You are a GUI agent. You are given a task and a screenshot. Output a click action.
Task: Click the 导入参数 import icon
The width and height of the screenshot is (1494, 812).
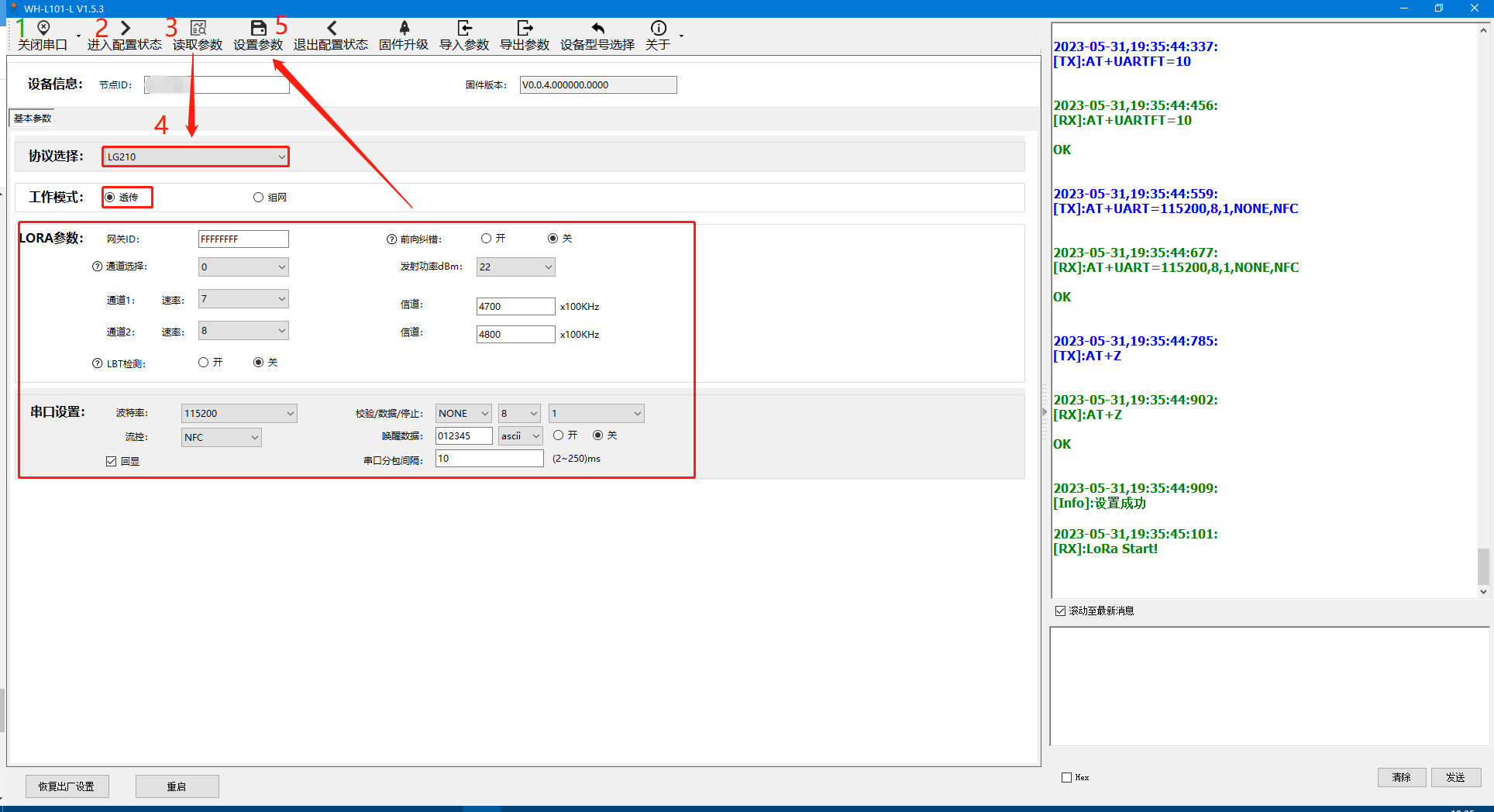tap(464, 29)
